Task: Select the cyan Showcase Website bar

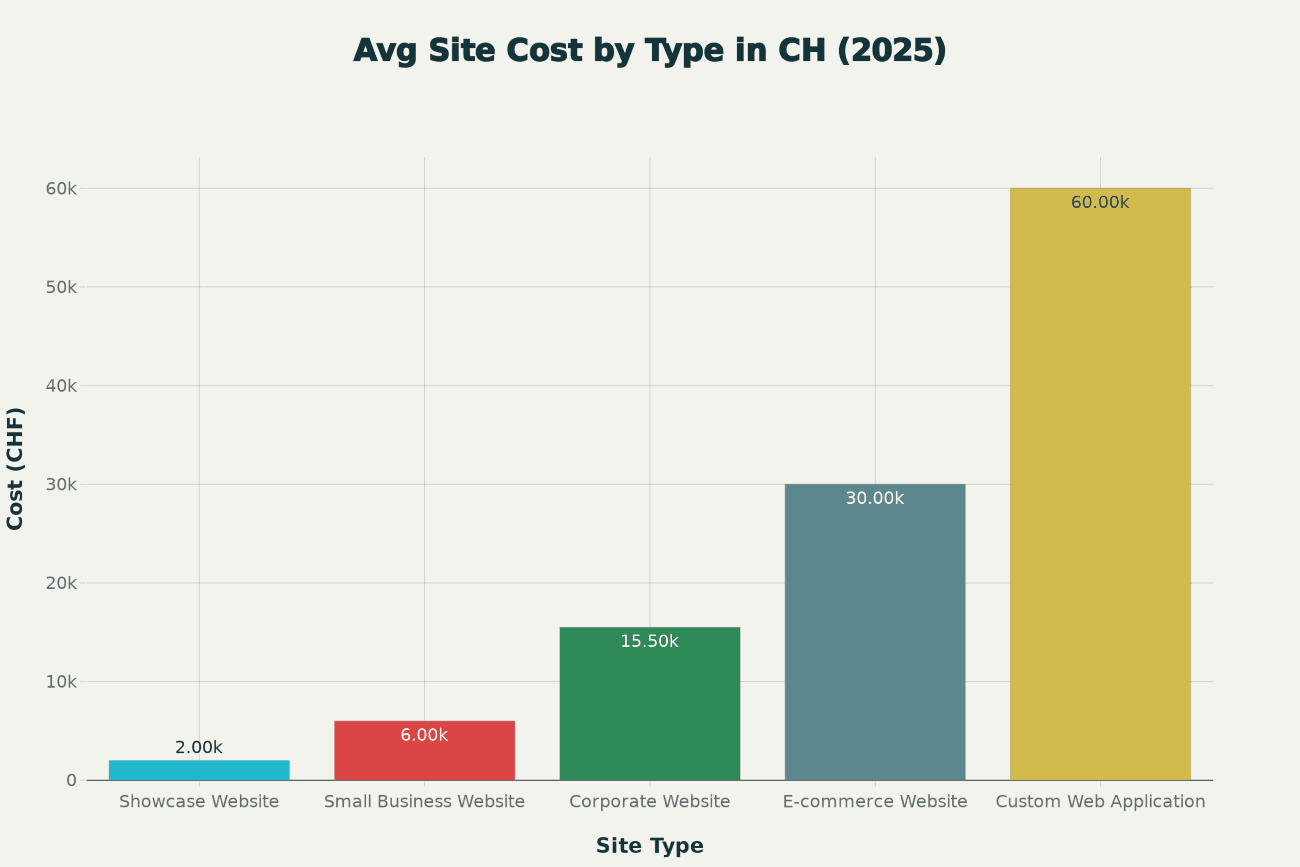Action: (x=199, y=771)
